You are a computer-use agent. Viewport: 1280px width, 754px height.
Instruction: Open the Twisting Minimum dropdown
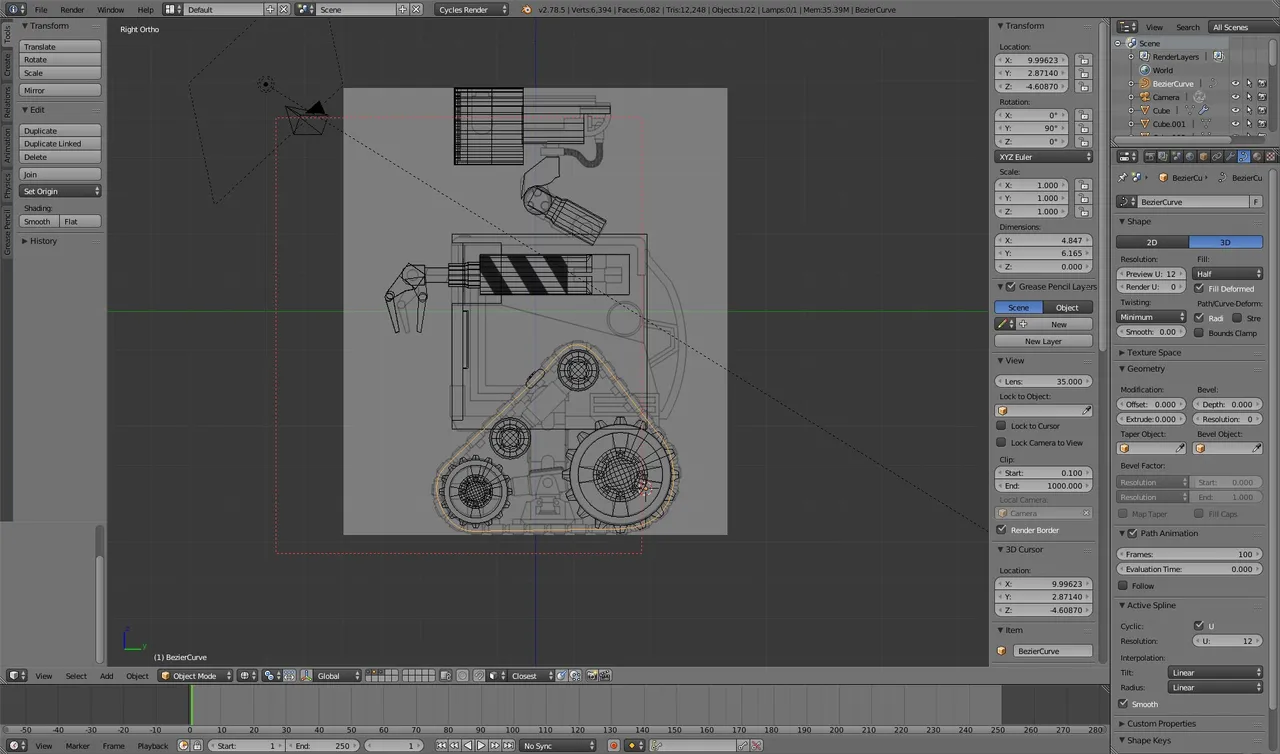tap(1151, 317)
